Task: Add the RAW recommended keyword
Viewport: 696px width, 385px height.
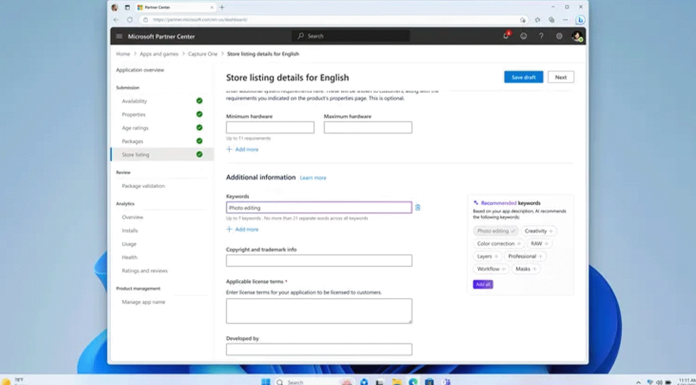Action: (539, 243)
